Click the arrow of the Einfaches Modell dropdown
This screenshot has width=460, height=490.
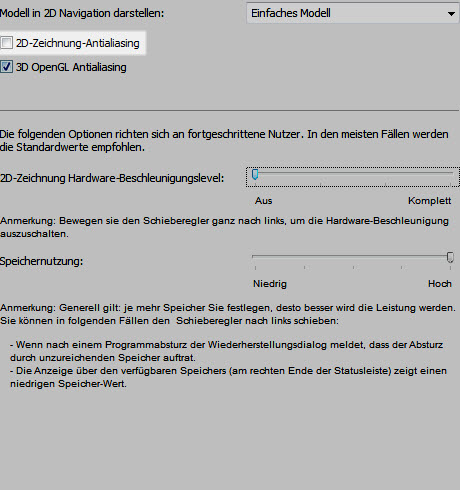point(451,14)
